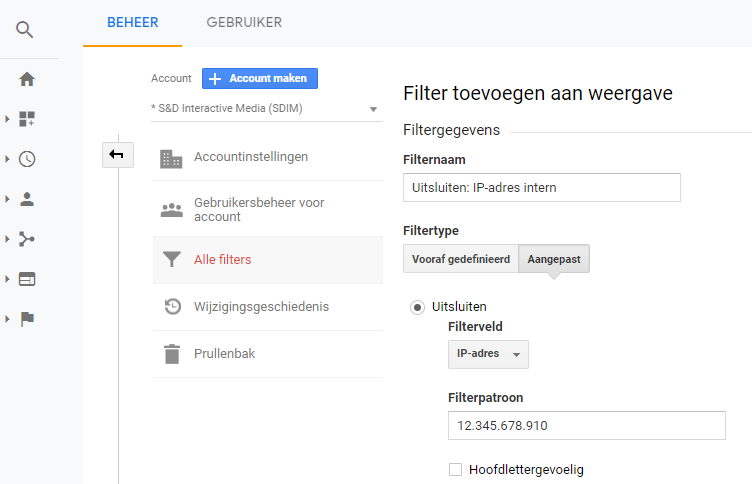Screen dimensions: 752x484
Task: Expand Customization section arrow in sidebar
Action: click(x=7, y=118)
